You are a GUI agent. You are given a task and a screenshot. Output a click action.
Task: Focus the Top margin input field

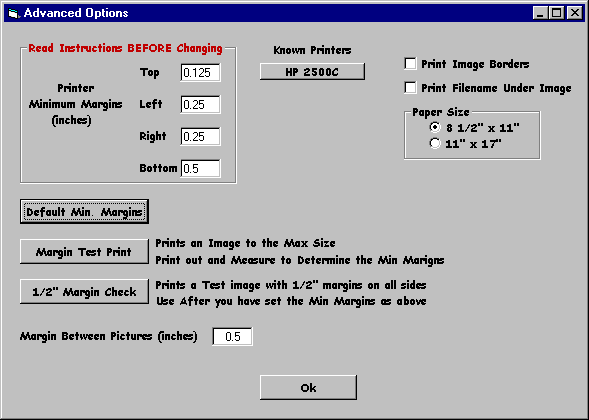point(200,73)
